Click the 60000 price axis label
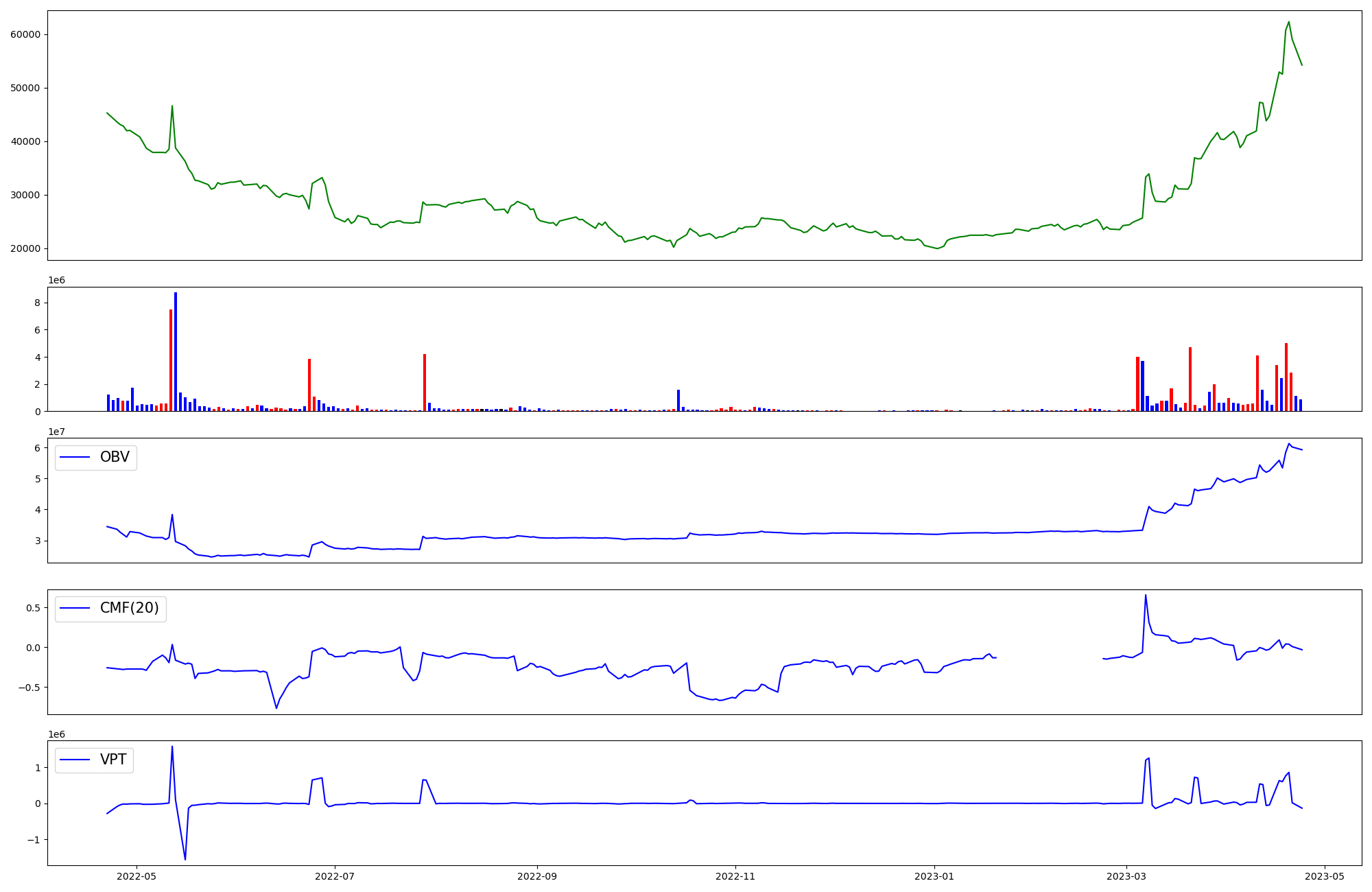This screenshot has width=1372, height=892. click(x=25, y=35)
